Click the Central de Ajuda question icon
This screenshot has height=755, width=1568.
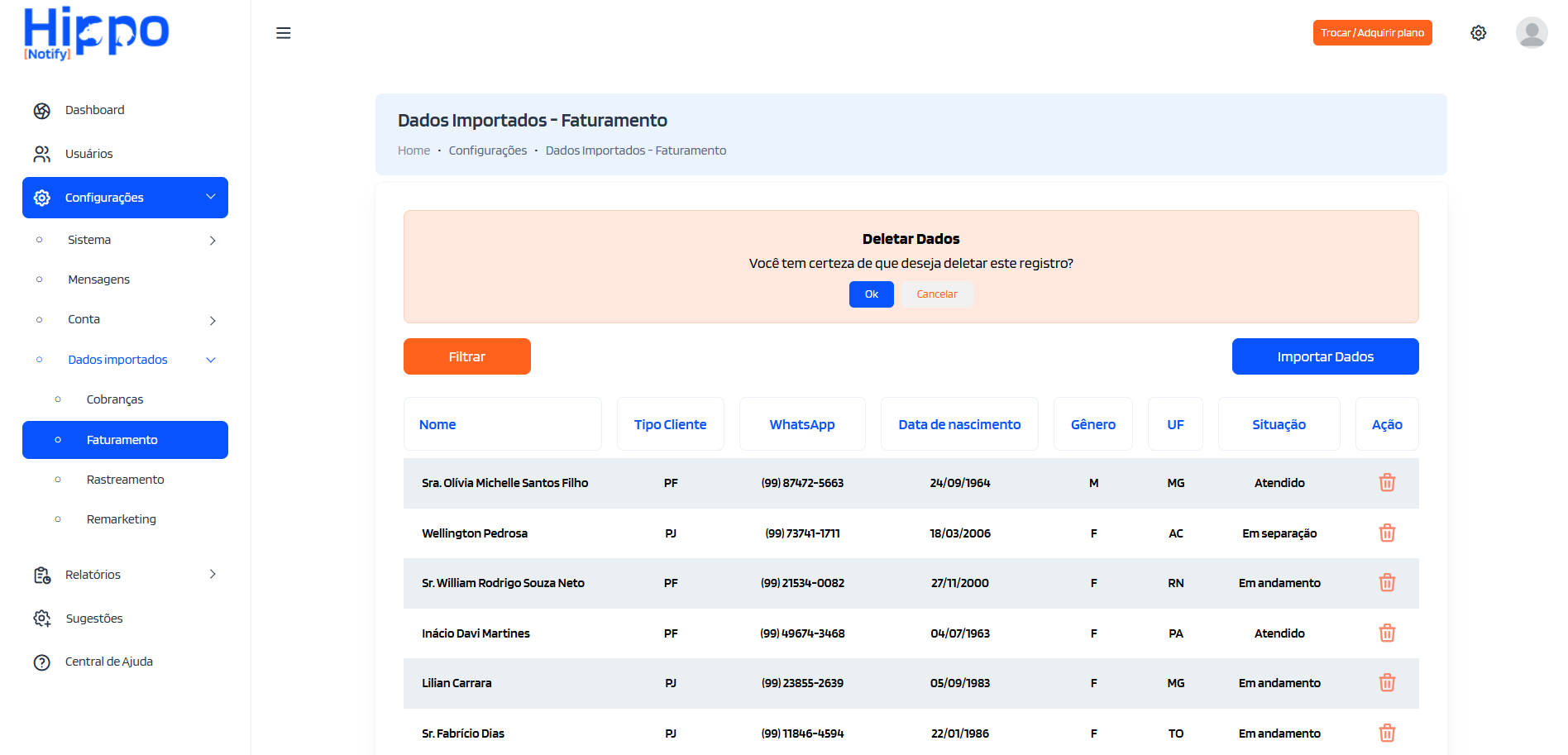click(42, 662)
